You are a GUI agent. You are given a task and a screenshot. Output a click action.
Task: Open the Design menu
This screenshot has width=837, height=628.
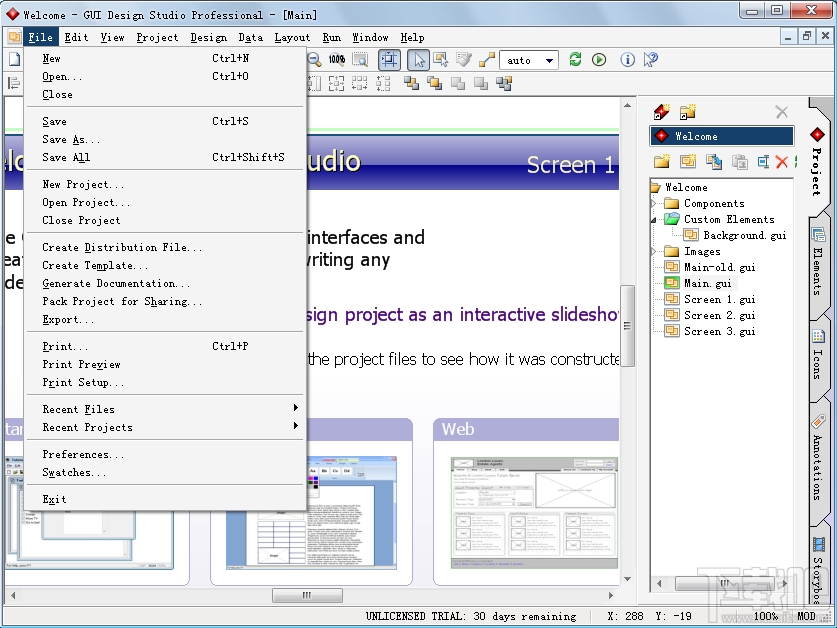[x=208, y=37]
